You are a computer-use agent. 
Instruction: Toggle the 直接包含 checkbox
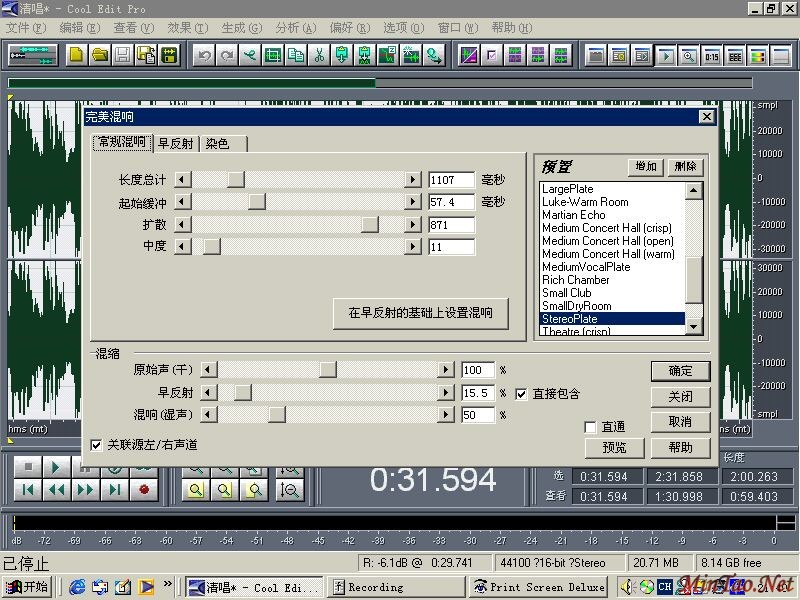[521, 394]
